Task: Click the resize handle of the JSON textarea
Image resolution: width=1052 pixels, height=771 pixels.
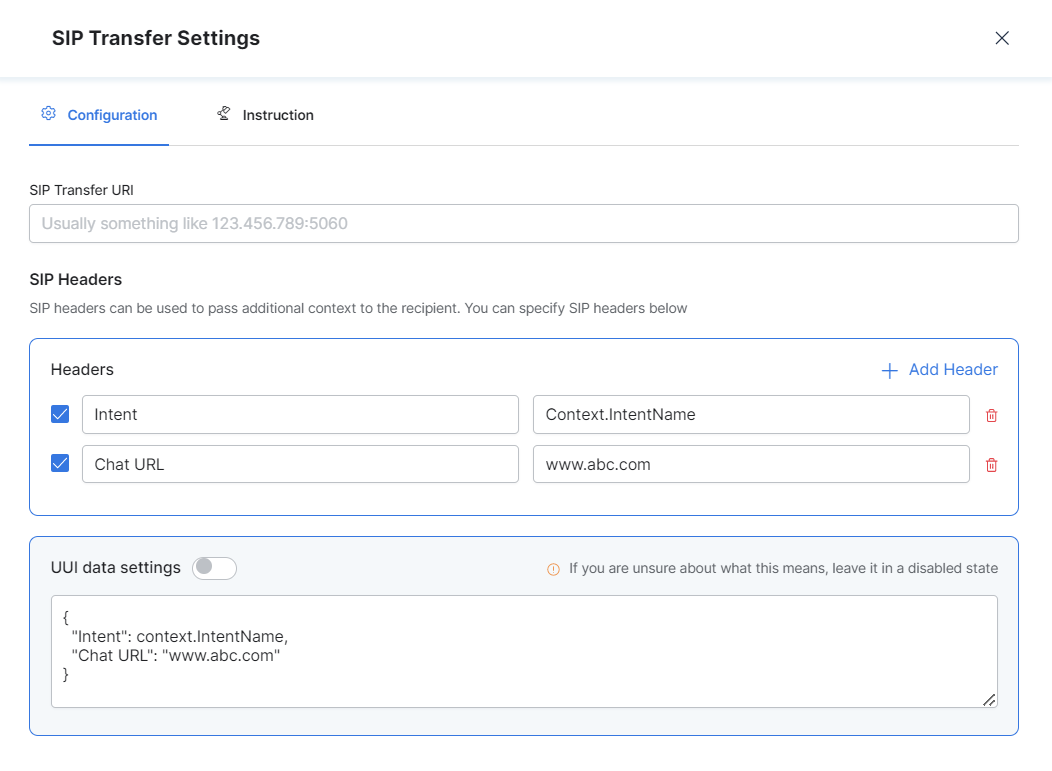Action: [989, 700]
